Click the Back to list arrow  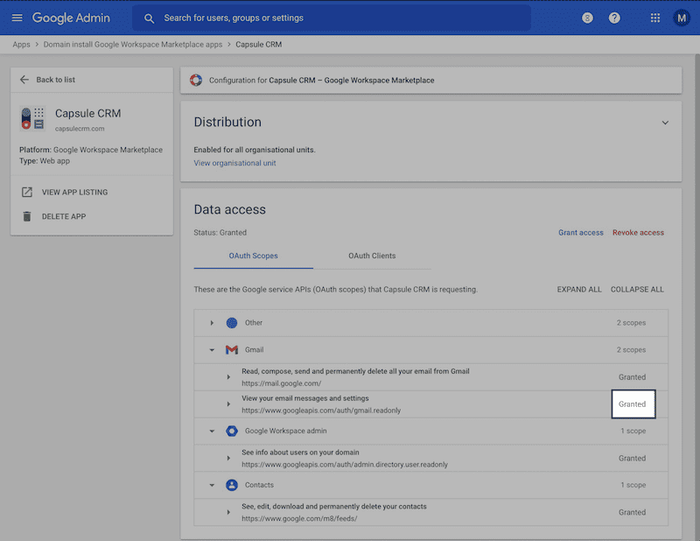25,80
